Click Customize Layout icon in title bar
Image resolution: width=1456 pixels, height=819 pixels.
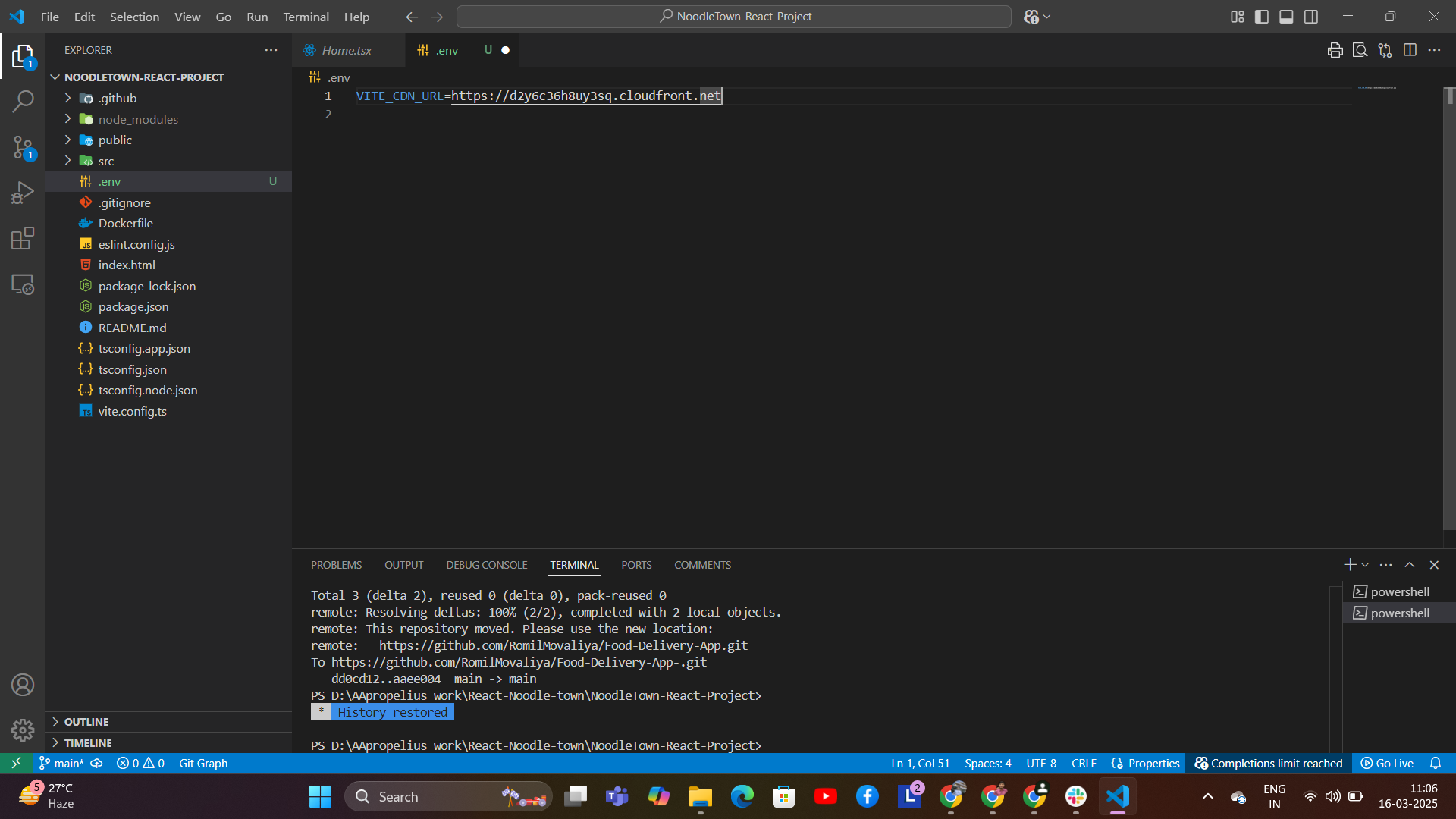pos(1237,17)
